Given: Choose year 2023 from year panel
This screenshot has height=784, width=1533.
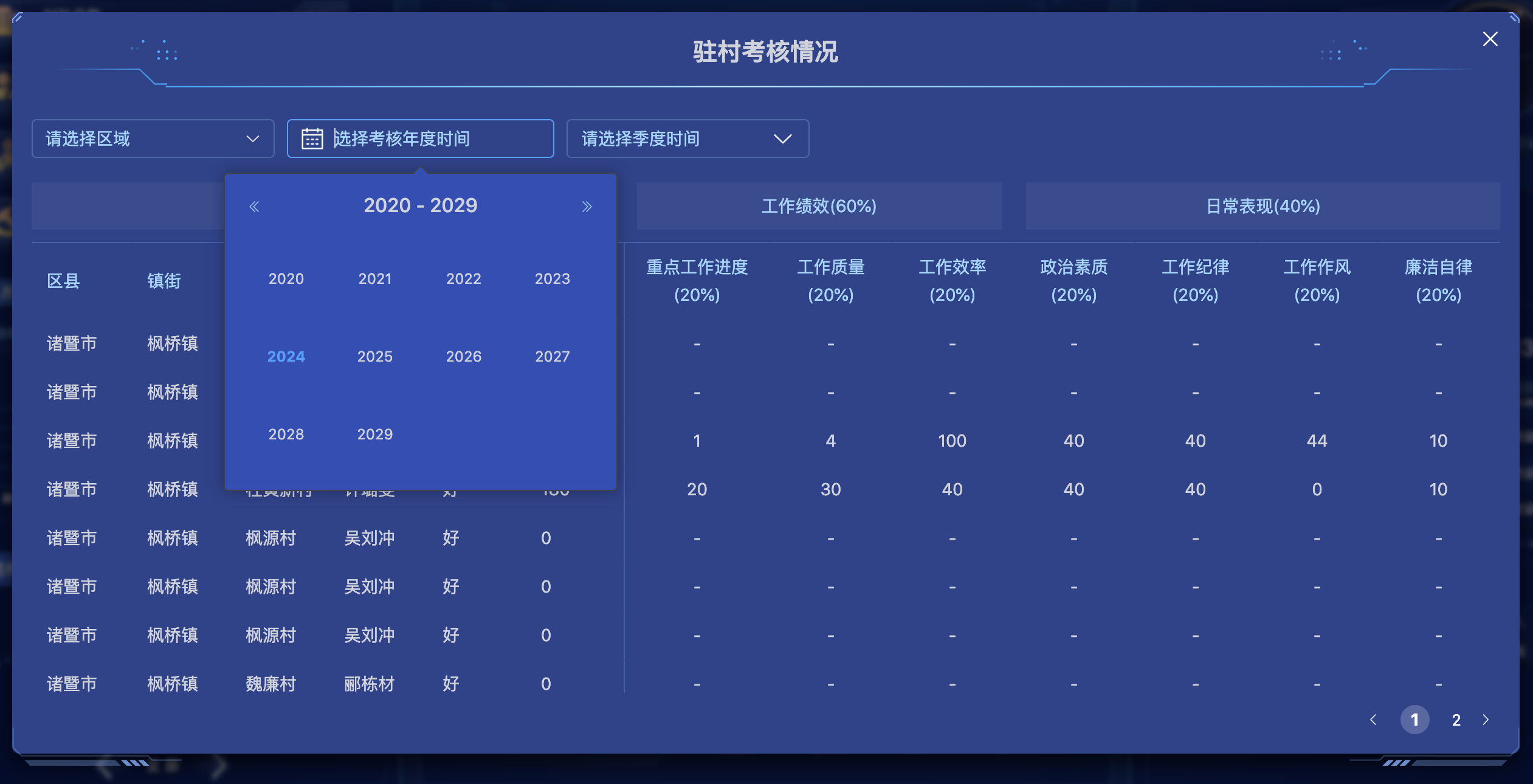Looking at the screenshot, I should [x=552, y=279].
